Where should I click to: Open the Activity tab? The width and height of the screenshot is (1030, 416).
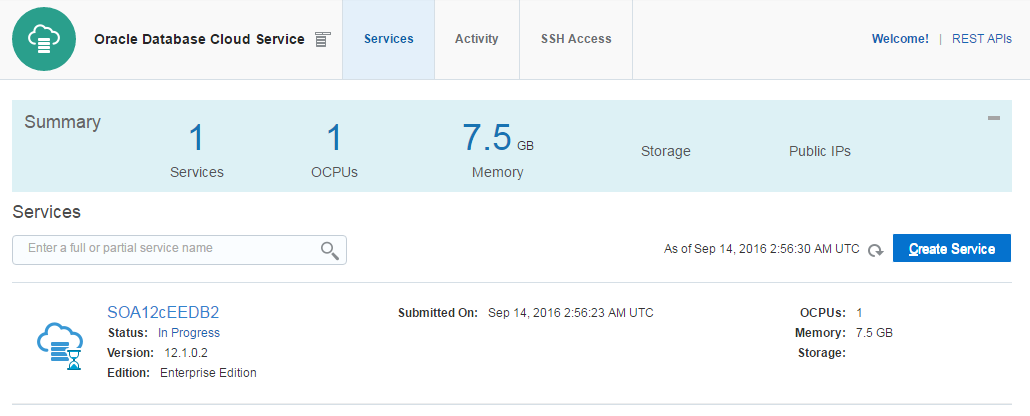click(476, 39)
